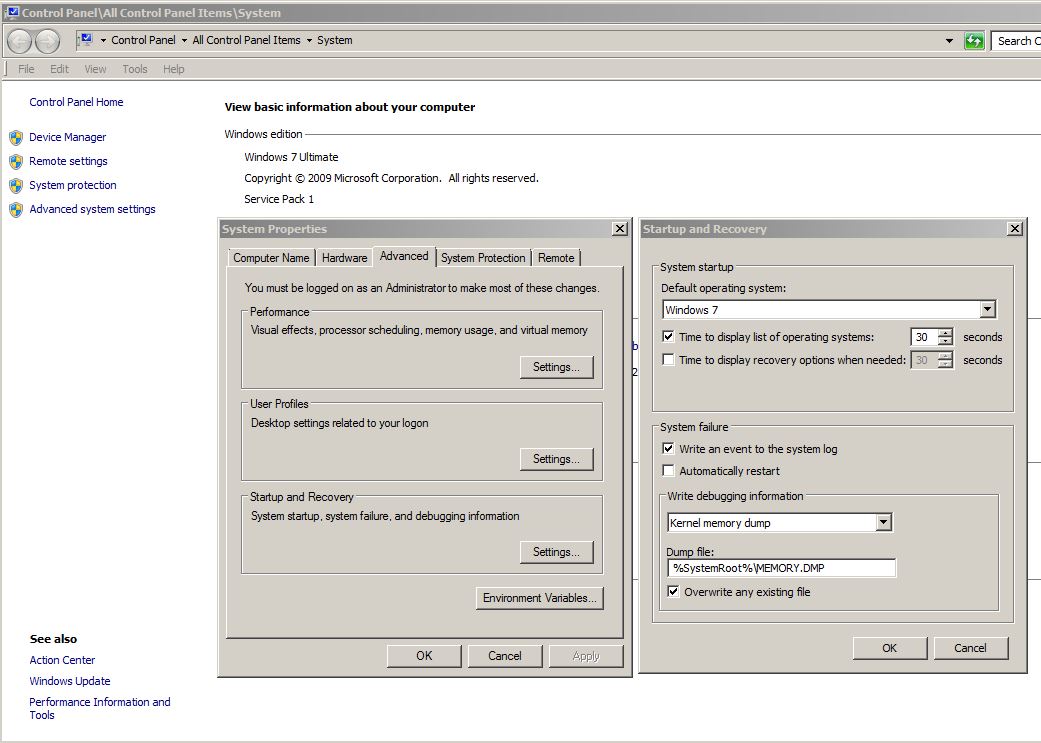Click the green Refresh icon beside address bar
The width and height of the screenshot is (1041, 743).
coord(974,41)
